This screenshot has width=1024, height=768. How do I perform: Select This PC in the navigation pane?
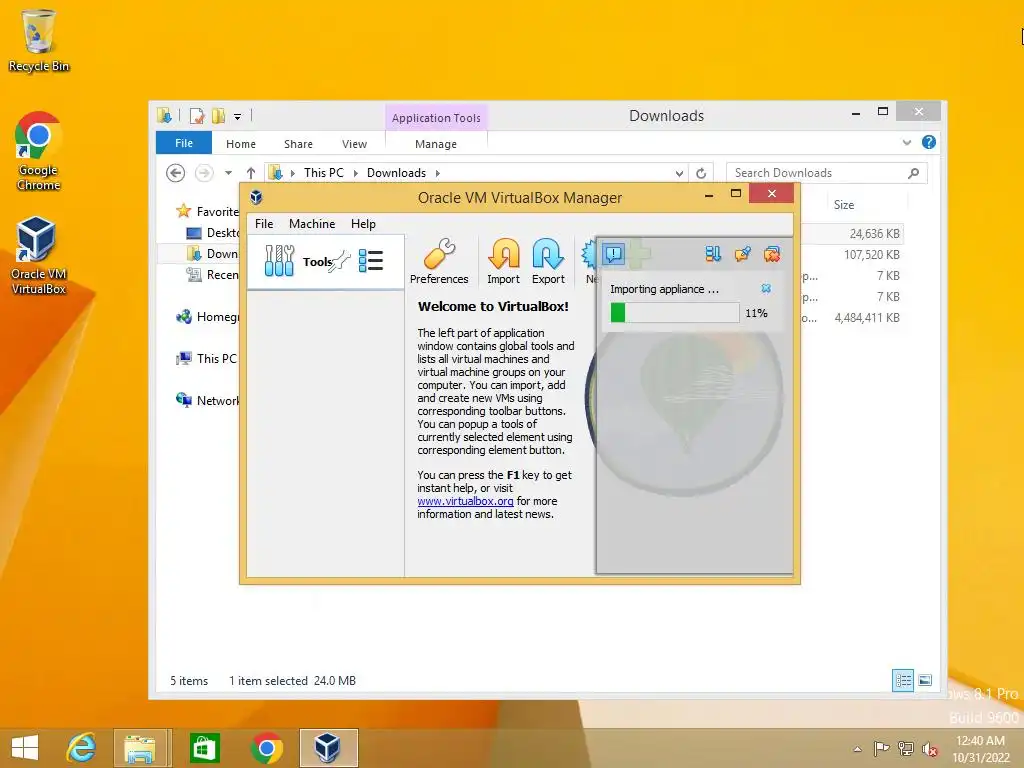[206, 359]
